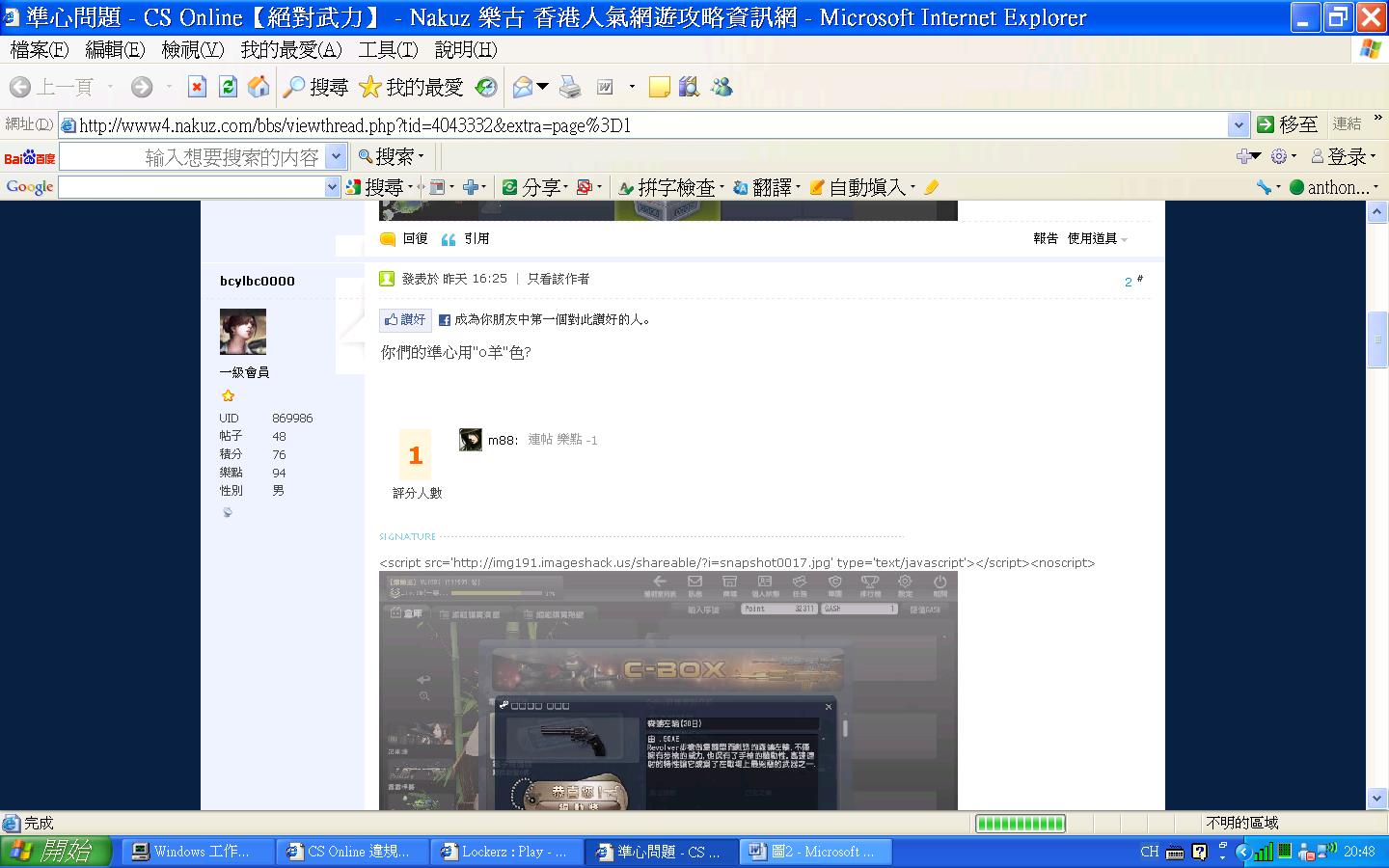
Task: Click the Baidu 搜索 button
Action: pos(390,156)
